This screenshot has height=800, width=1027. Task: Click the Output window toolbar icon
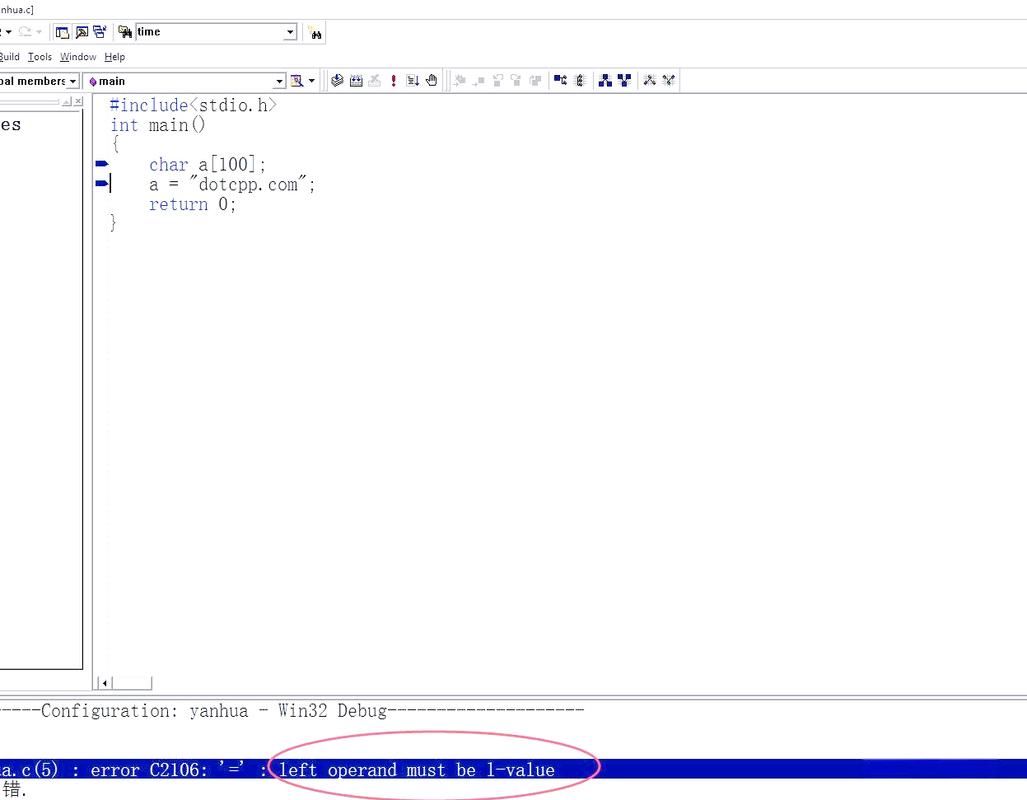pos(81,32)
